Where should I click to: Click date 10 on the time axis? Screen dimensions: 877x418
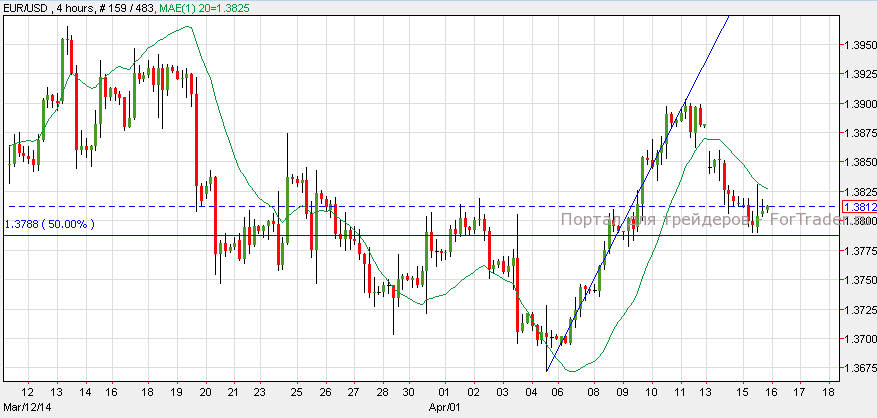point(651,392)
